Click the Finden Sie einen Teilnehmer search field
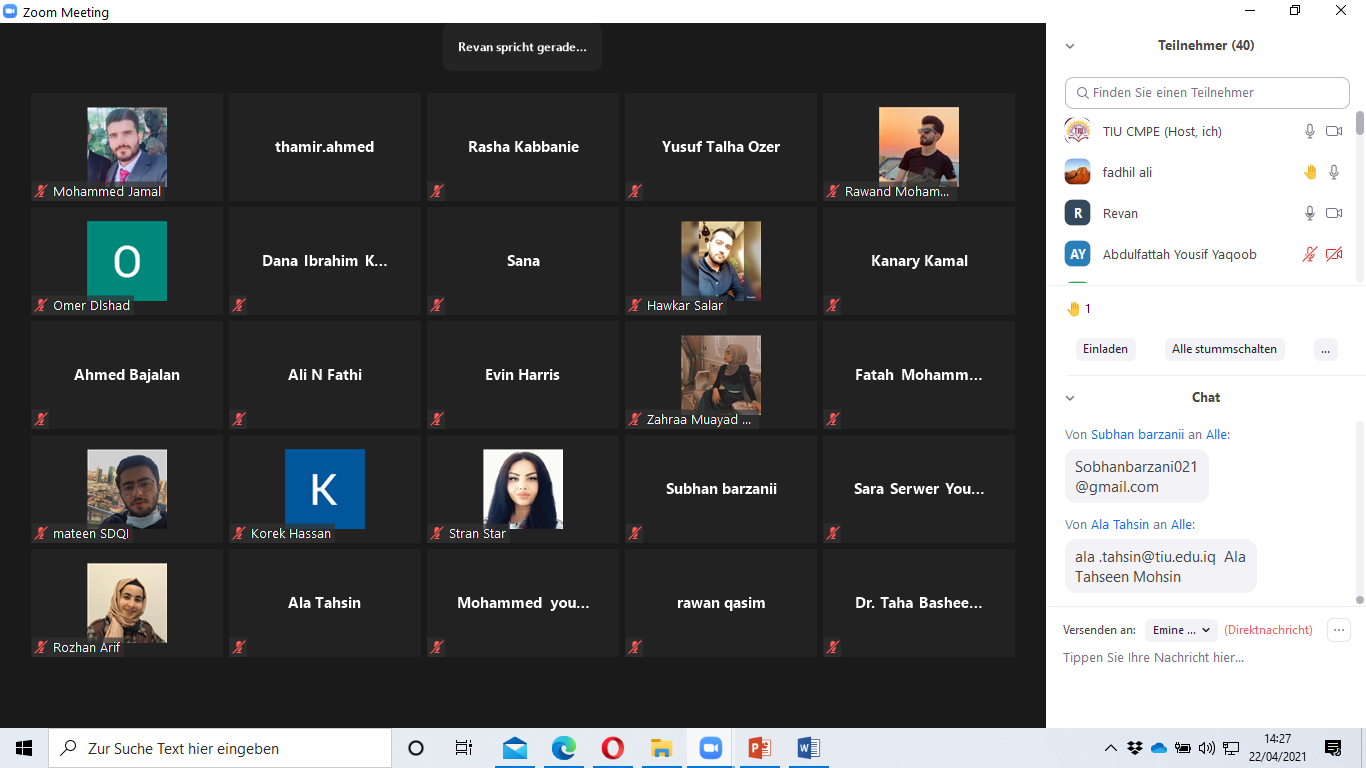The width and height of the screenshot is (1366, 768). click(x=1207, y=92)
